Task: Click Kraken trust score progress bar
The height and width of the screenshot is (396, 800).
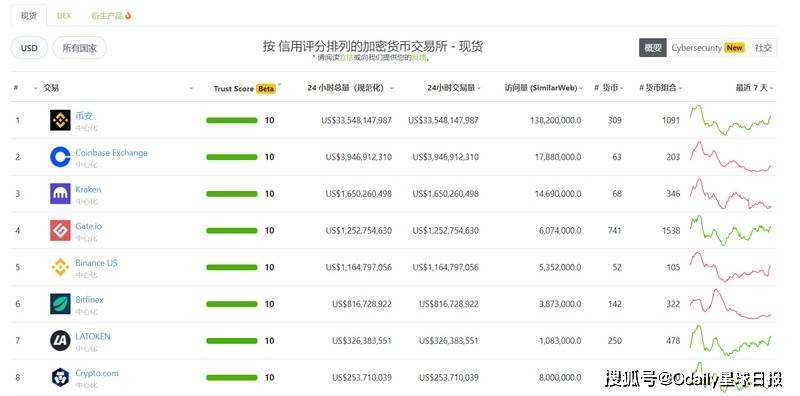Action: click(x=232, y=194)
